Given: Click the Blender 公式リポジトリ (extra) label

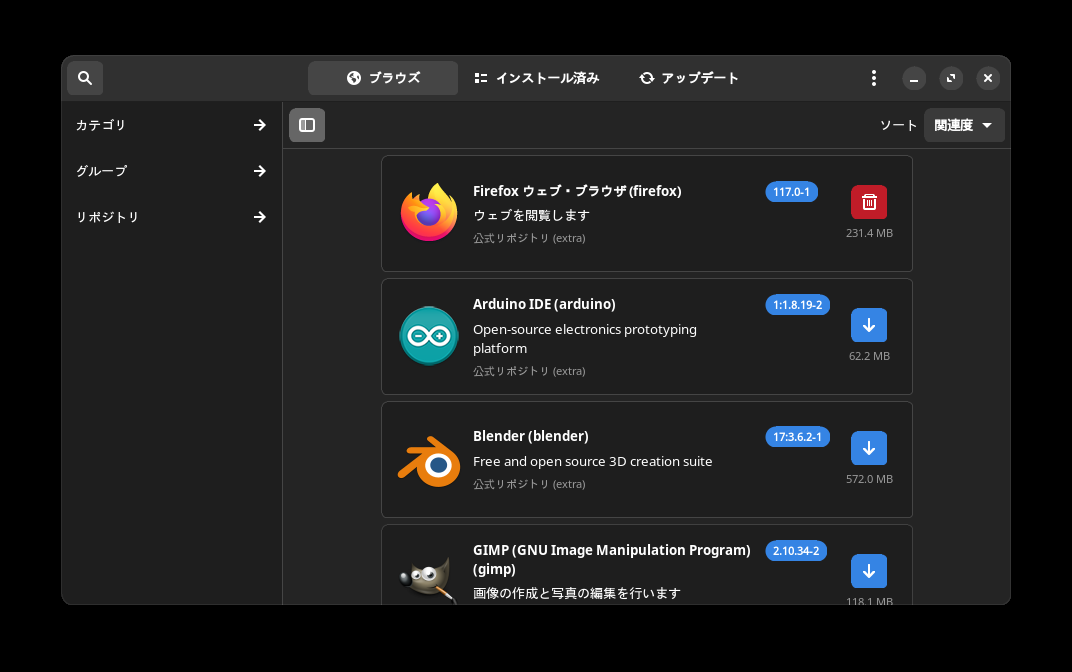Looking at the screenshot, I should [x=529, y=484].
